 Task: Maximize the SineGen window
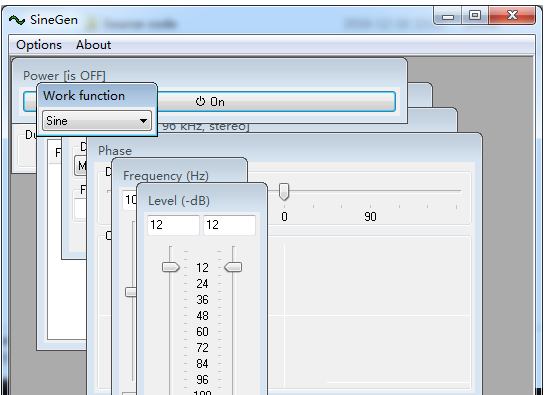coord(475,16)
